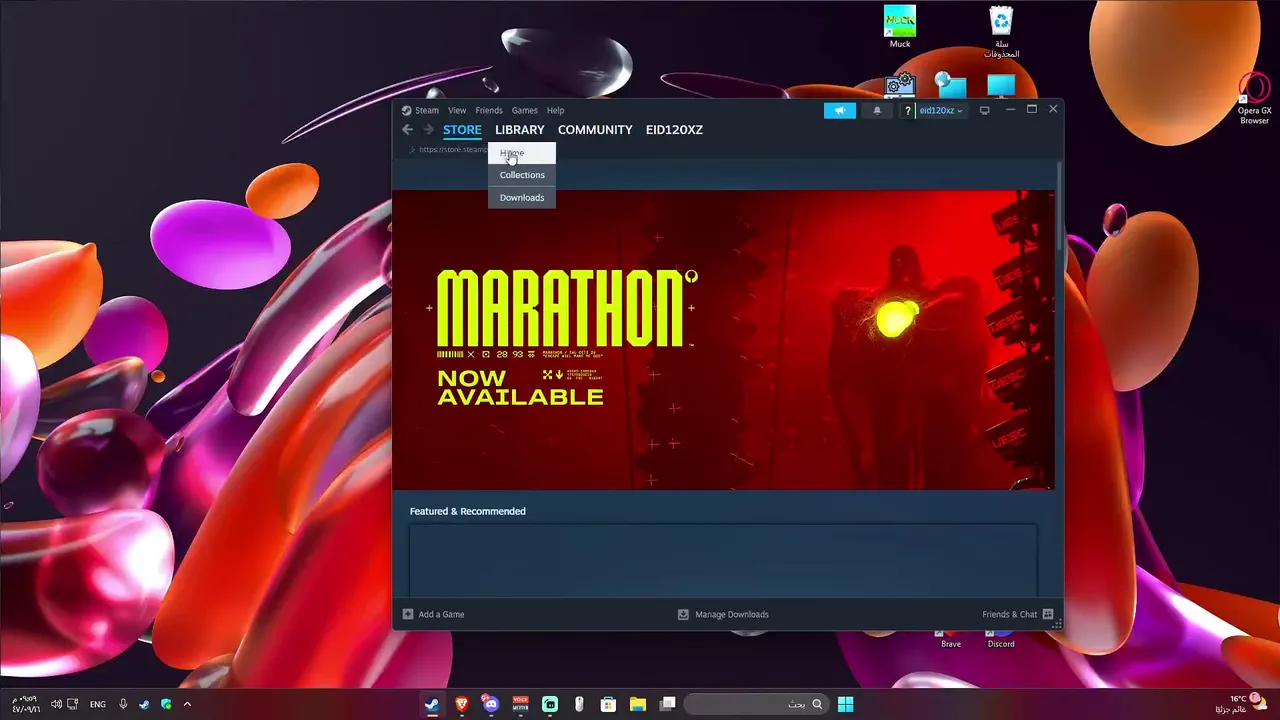
Task: Open the Recycle Bin desktop icon
Action: 1001,32
